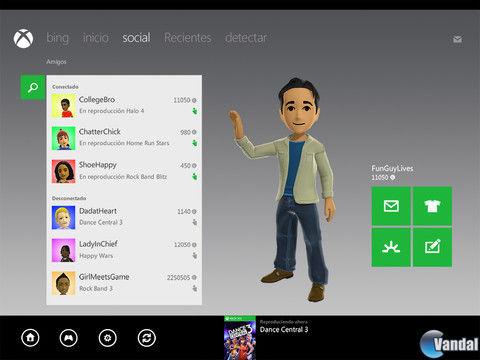The width and height of the screenshot is (480, 360).
Task: Click the offline status icon for DadatHeart
Action: coord(195,222)
